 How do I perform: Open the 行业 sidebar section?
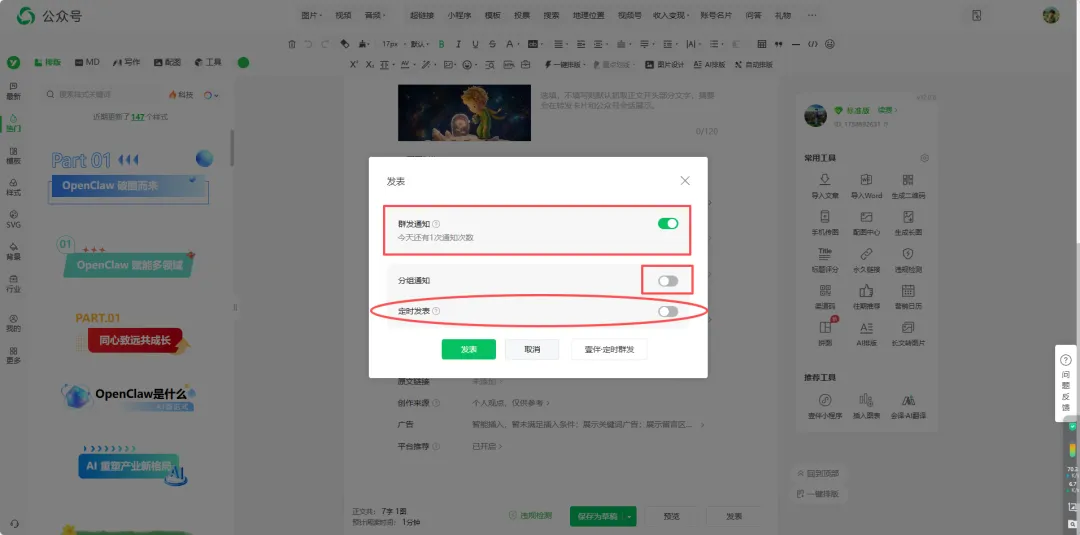click(14, 284)
